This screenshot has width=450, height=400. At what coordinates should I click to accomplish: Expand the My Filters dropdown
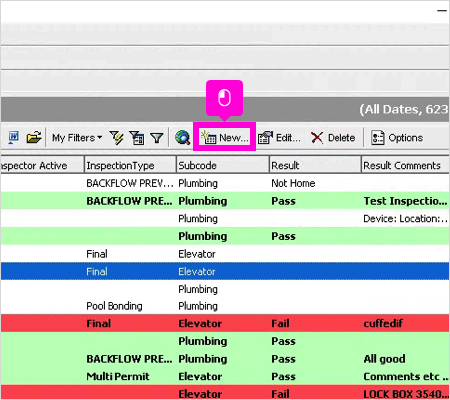[x=77, y=138]
